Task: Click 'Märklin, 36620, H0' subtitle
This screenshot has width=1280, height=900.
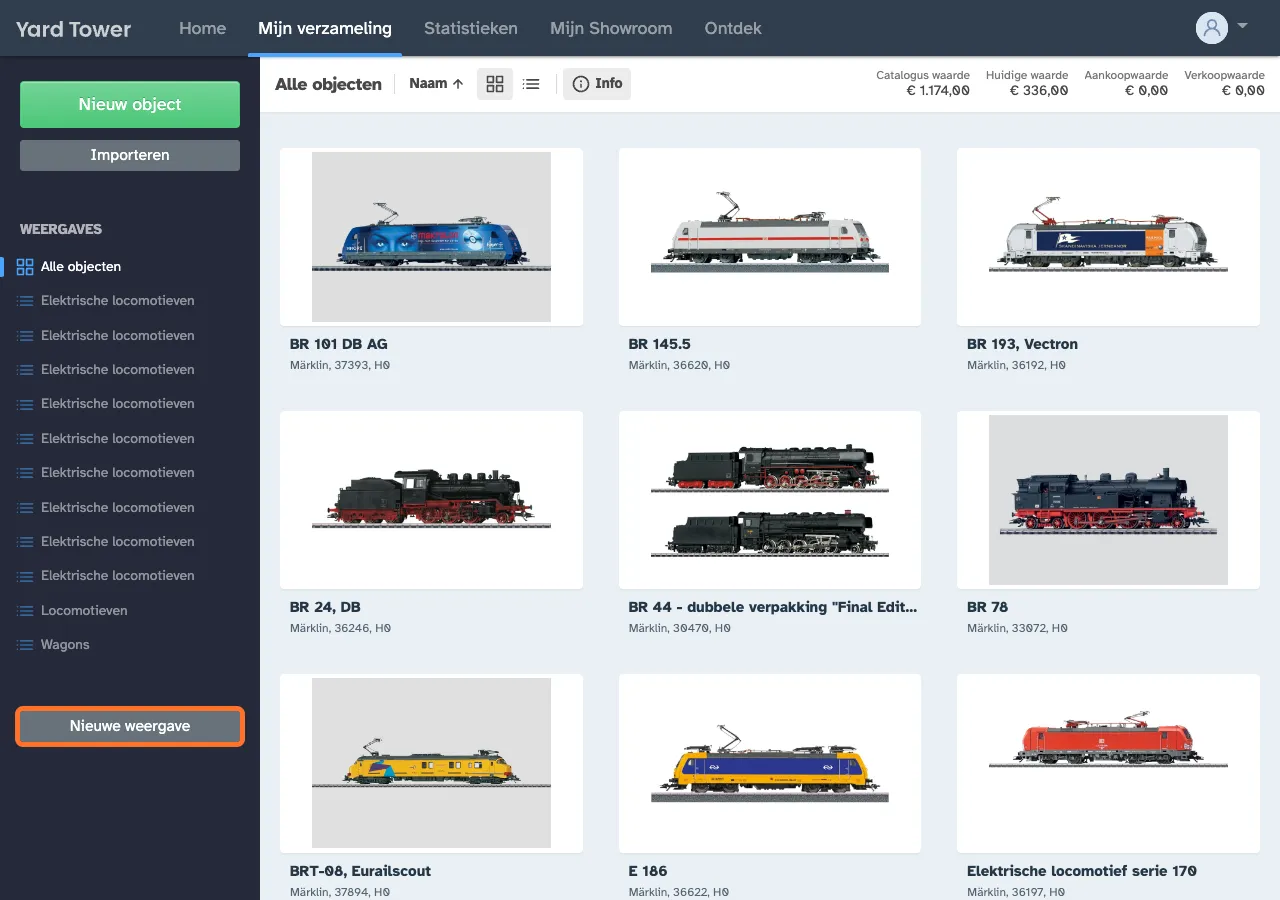Action: [x=679, y=366]
